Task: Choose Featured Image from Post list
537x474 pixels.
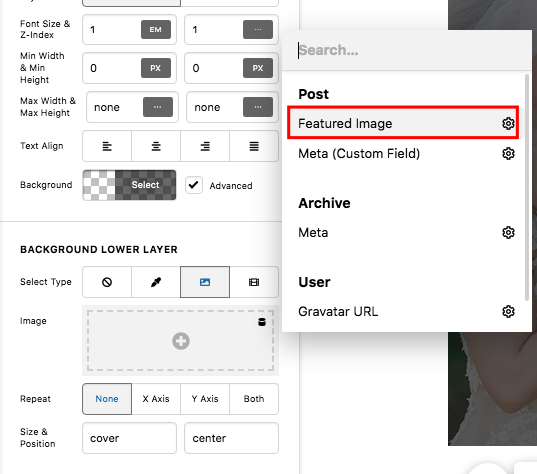Action: tap(403, 123)
